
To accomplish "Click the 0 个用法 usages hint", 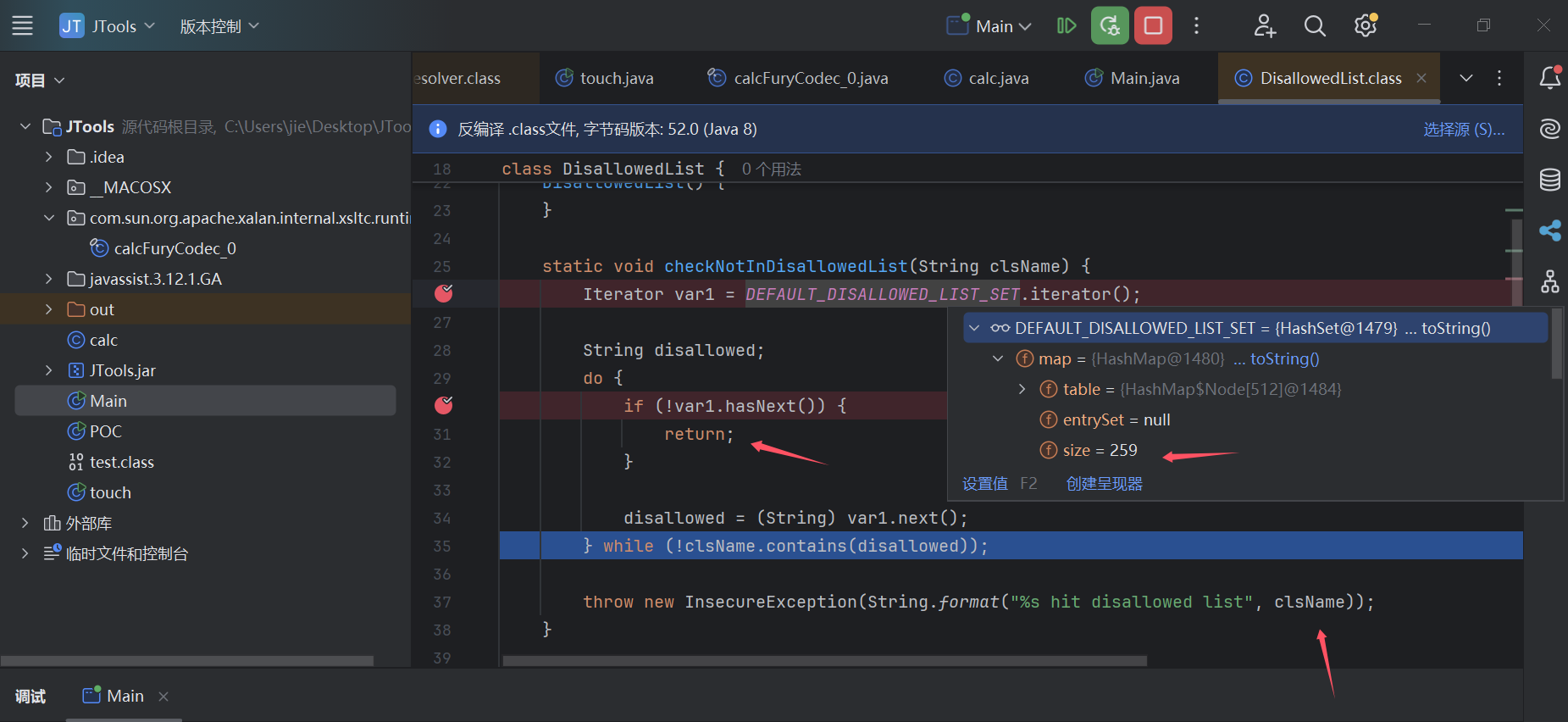I will pos(771,169).
